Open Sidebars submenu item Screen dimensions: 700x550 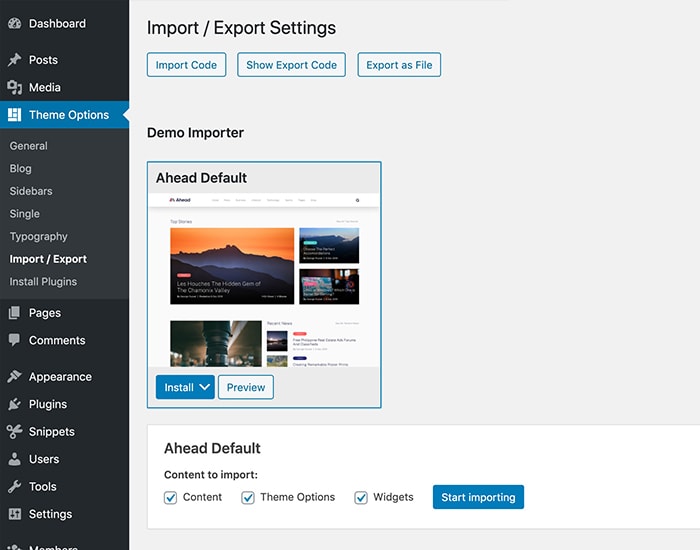tap(31, 191)
